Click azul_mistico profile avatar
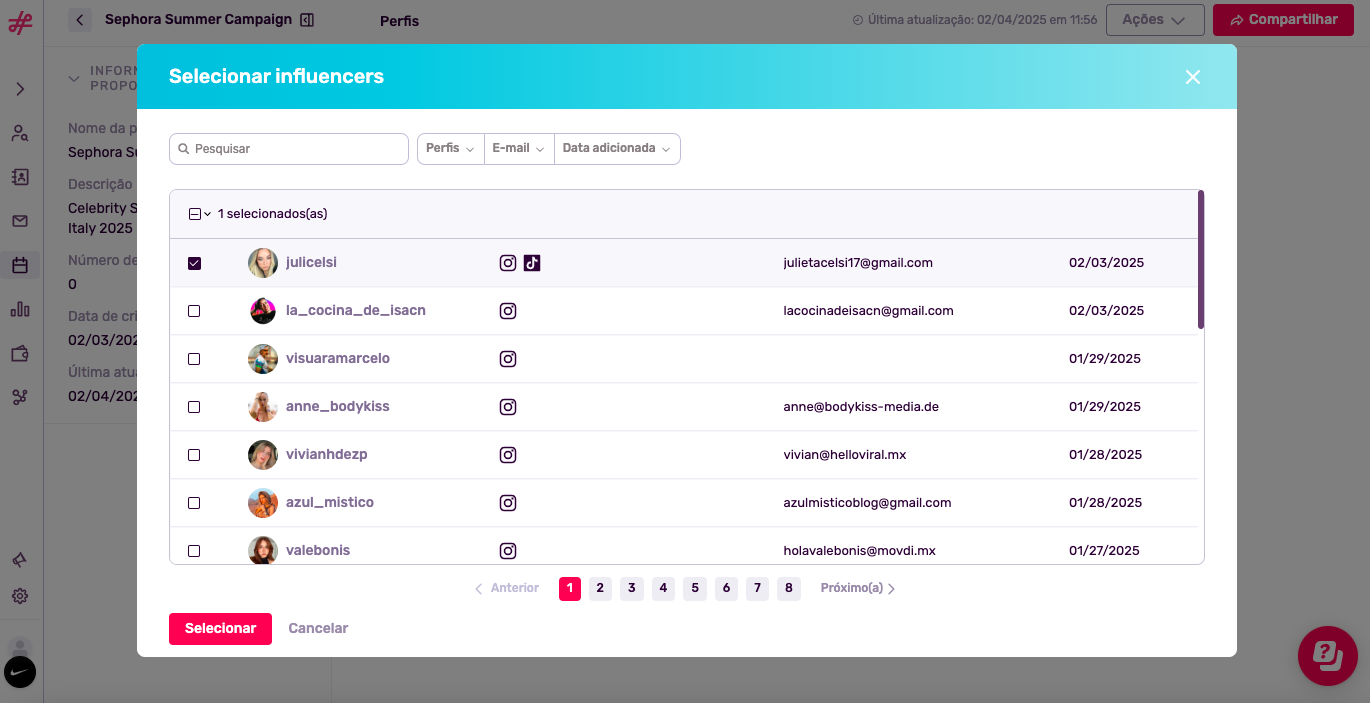 click(x=263, y=503)
